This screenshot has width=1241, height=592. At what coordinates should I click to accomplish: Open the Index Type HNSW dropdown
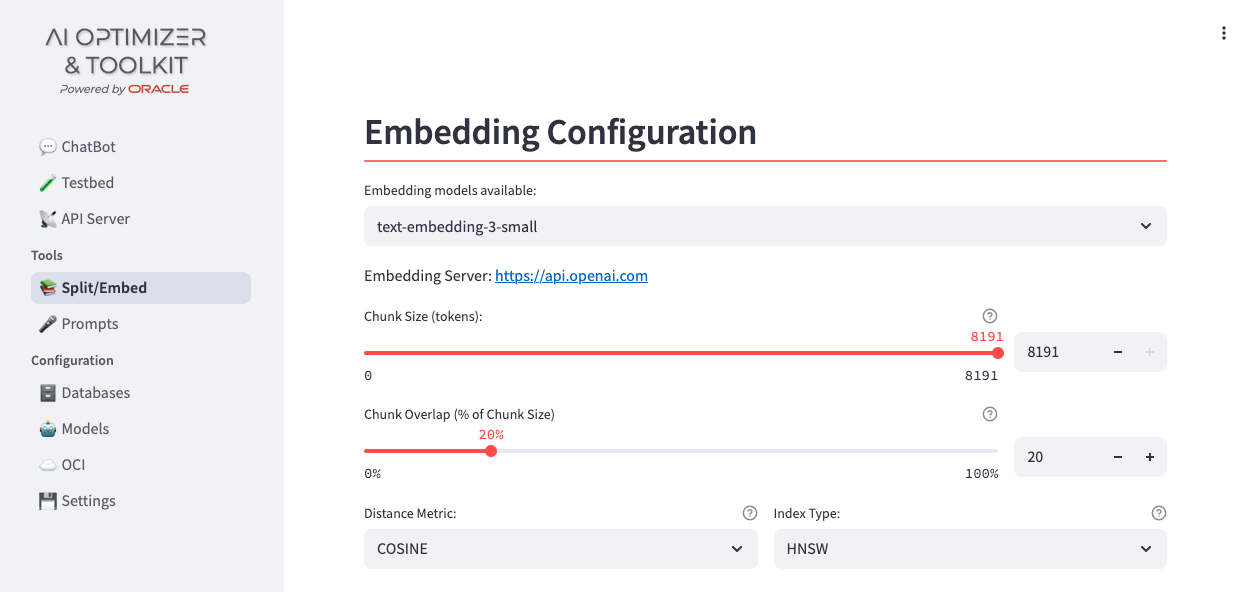(970, 549)
